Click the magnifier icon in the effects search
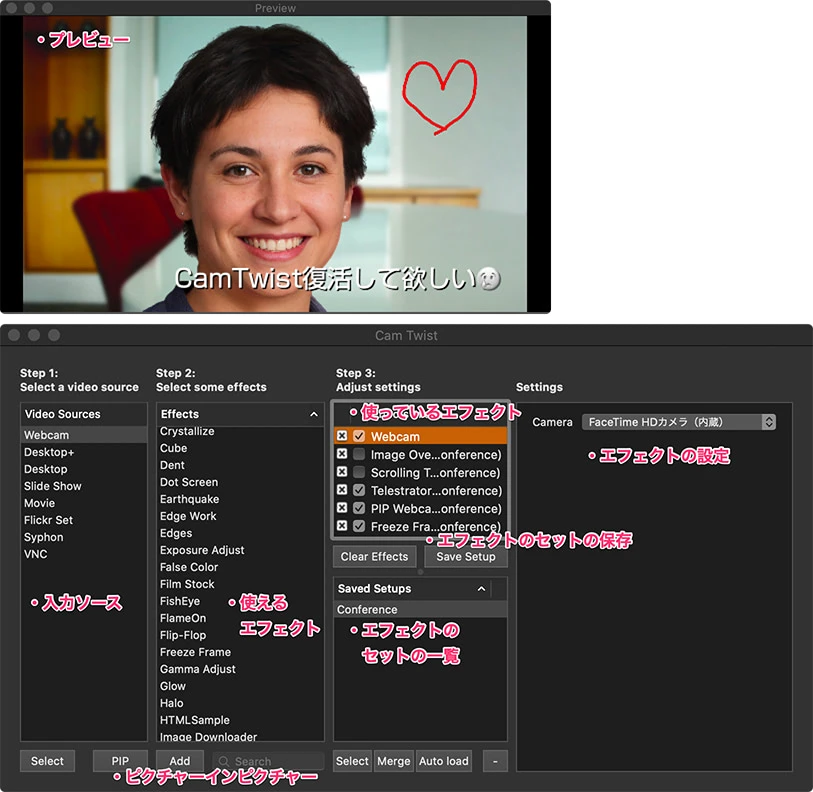Screen dimensions: 813x792 tap(224, 762)
